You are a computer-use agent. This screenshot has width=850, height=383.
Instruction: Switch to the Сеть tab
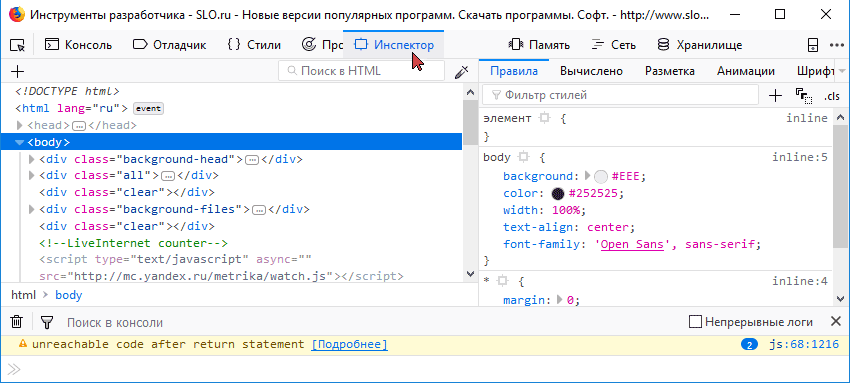pyautogui.click(x=614, y=45)
